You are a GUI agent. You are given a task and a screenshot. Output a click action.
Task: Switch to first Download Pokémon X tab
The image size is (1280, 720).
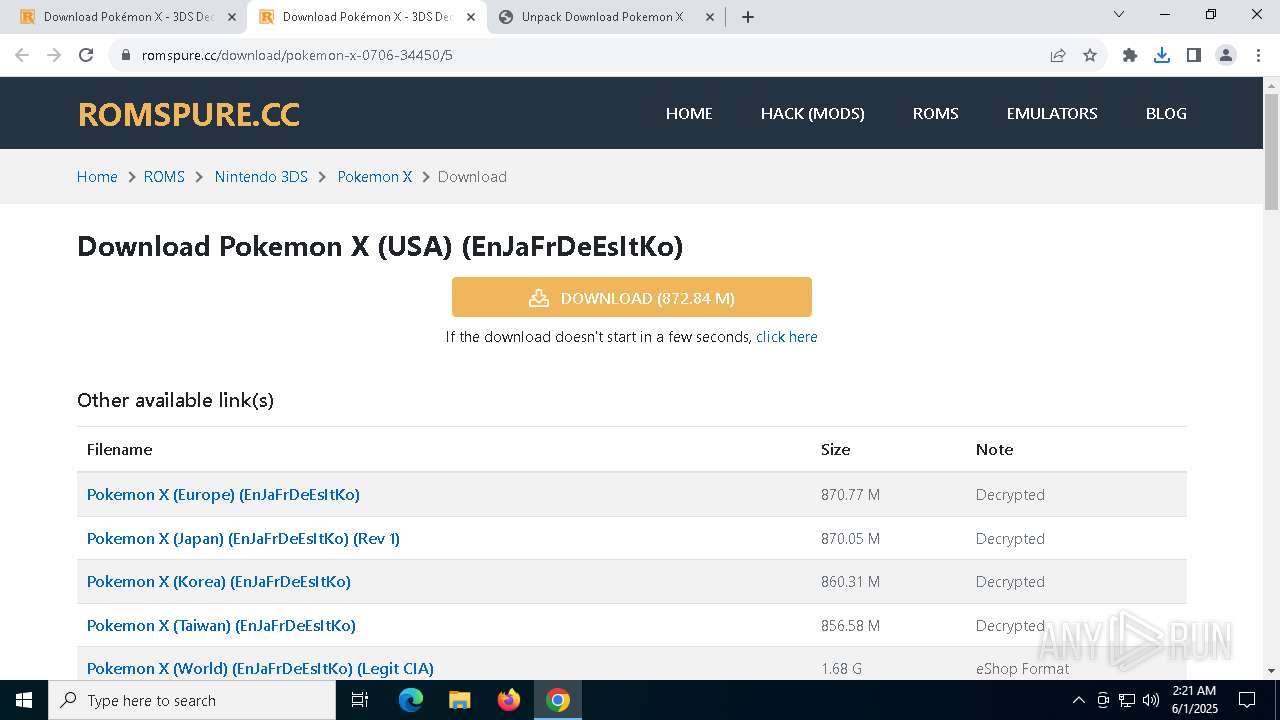point(129,17)
